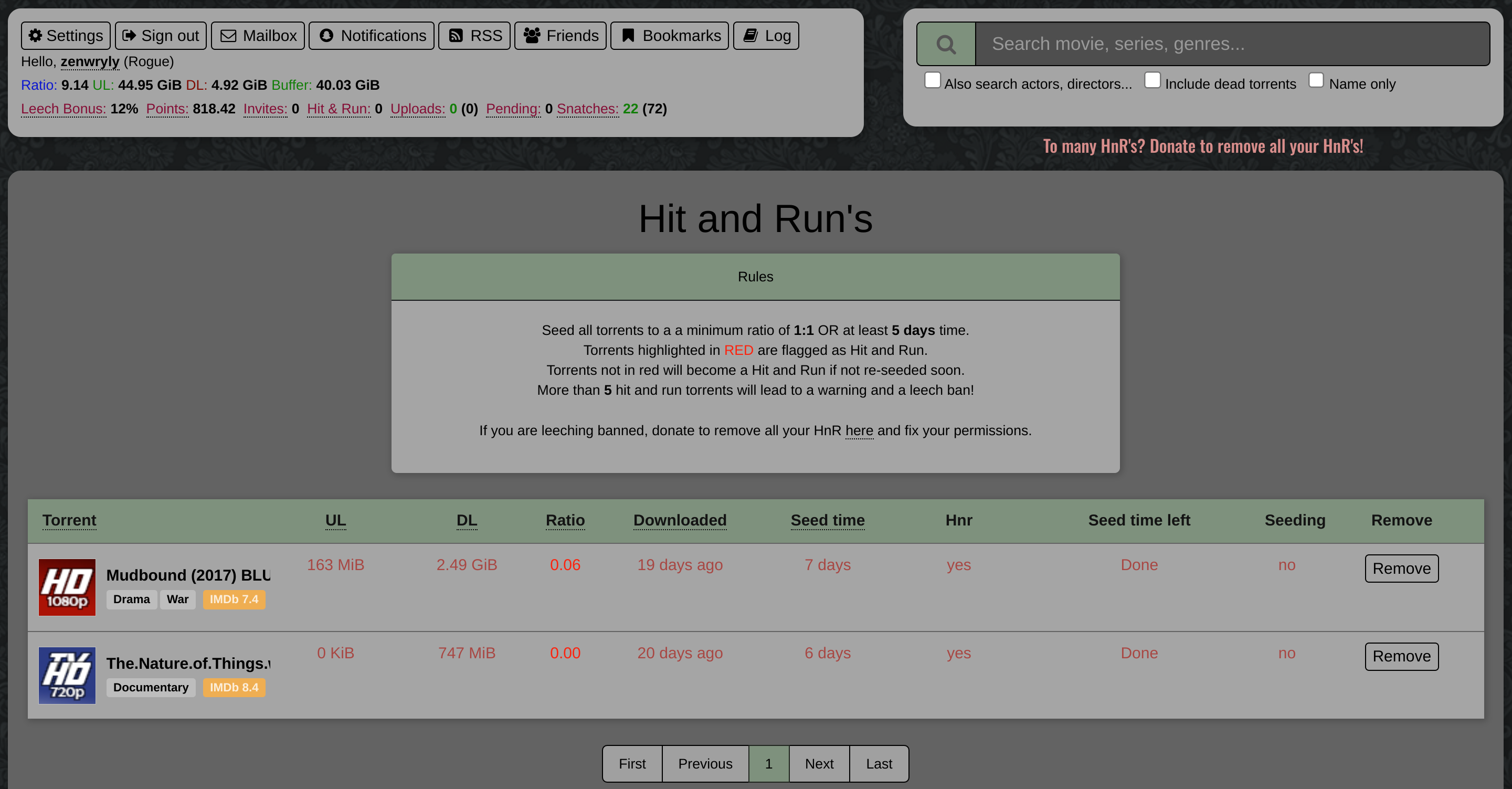Viewport: 1512px width, 789px height.
Task: Remove the Mudbound (2017) hit and run
Action: pyautogui.click(x=1401, y=569)
